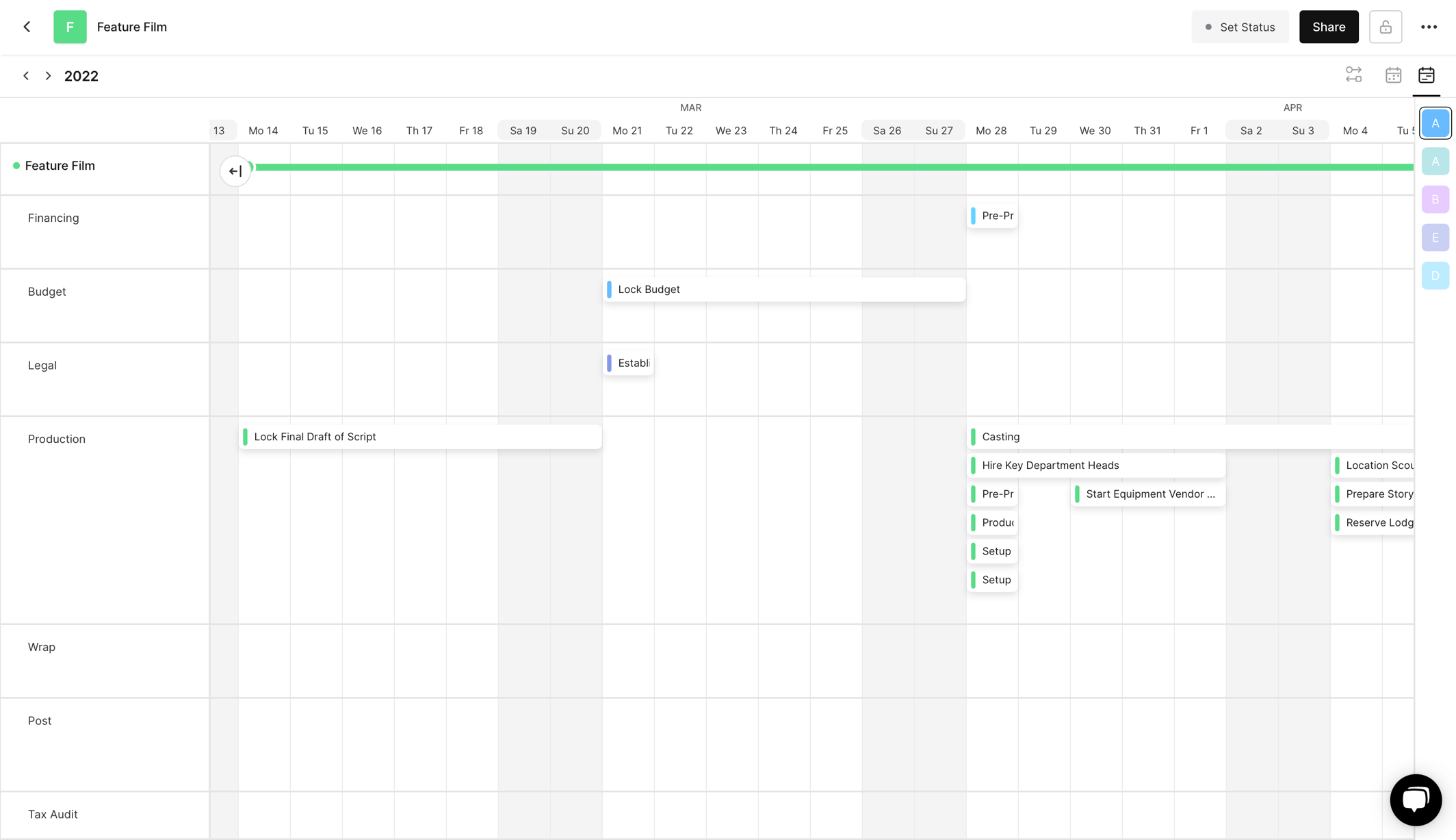Click the Set Status button
Viewport: 1456px width, 840px height.
pyautogui.click(x=1240, y=27)
